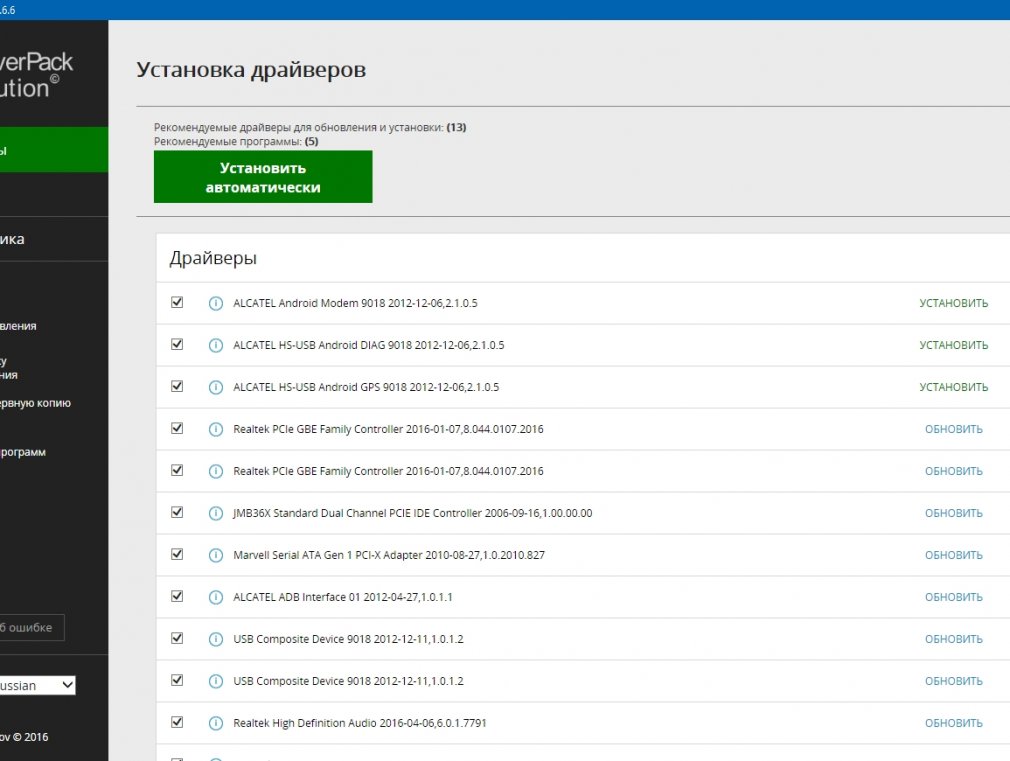1010x761 pixels.
Task: Toggle JMB36X Standard Dual Channel checkbox
Action: (x=177, y=512)
